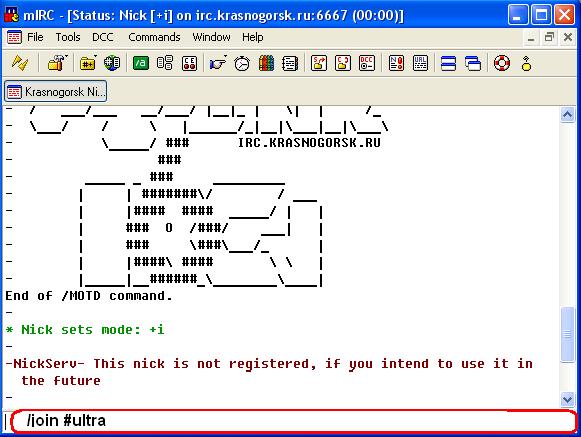Open the Help lifebuoy icon
The image size is (581, 437).
point(502,63)
